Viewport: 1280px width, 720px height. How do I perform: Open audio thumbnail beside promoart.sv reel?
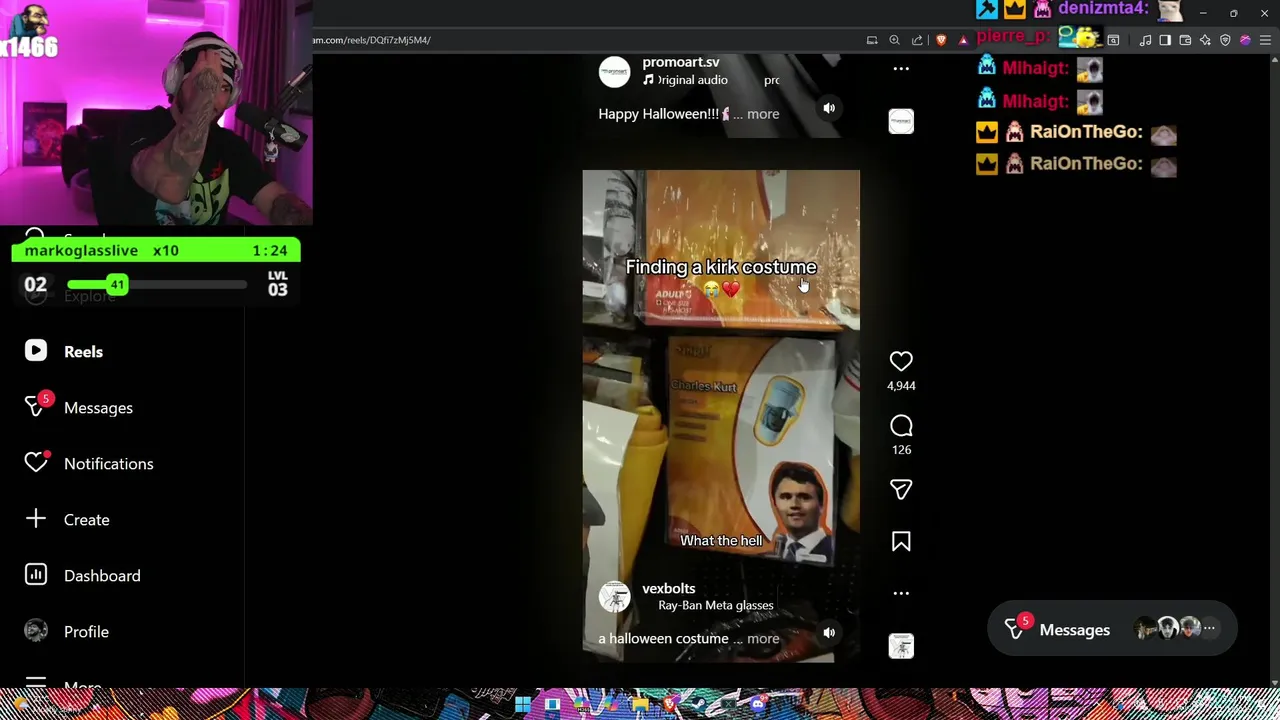pyautogui.click(x=901, y=121)
